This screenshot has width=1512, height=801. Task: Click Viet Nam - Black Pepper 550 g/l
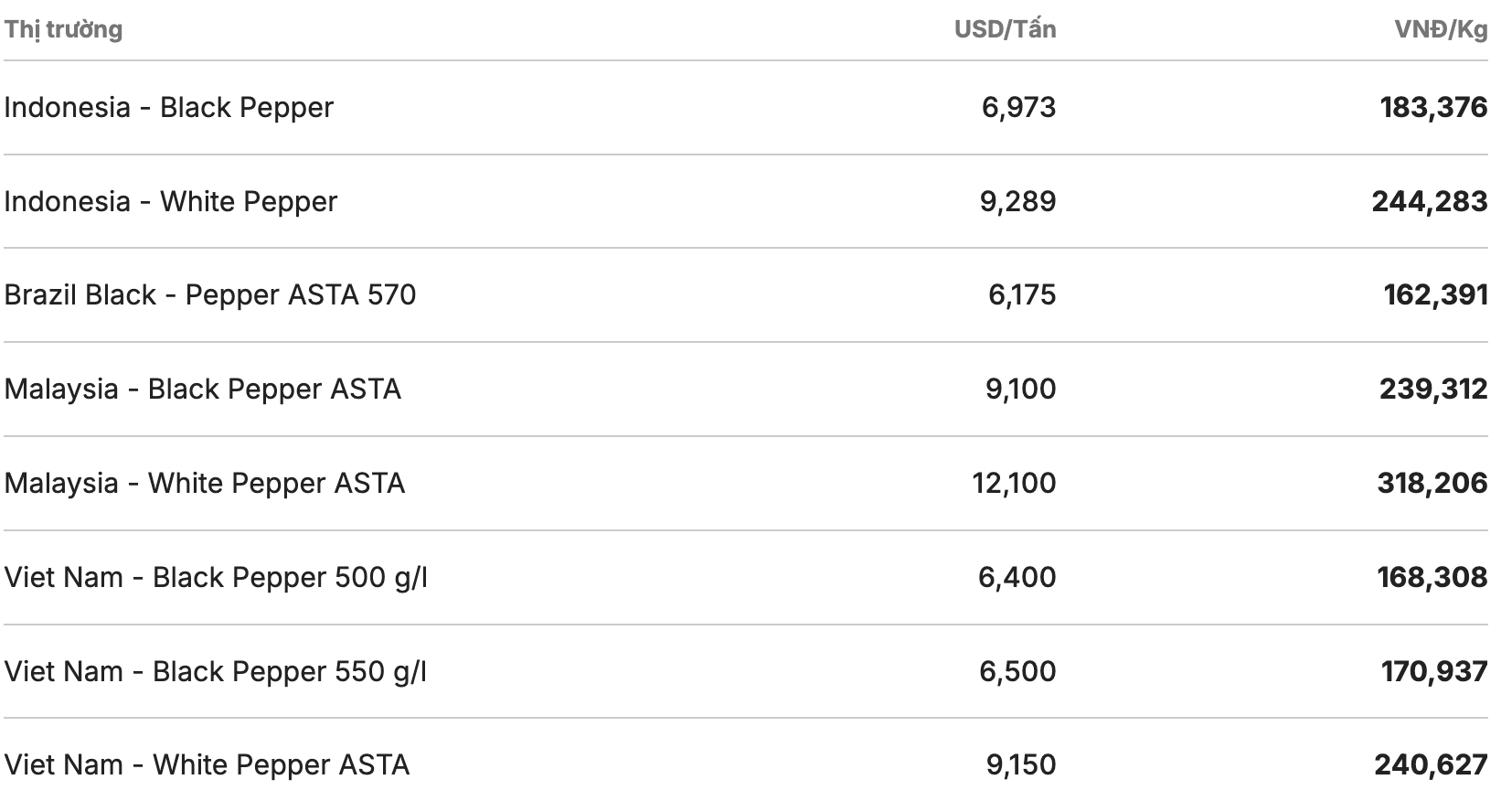pos(216,671)
